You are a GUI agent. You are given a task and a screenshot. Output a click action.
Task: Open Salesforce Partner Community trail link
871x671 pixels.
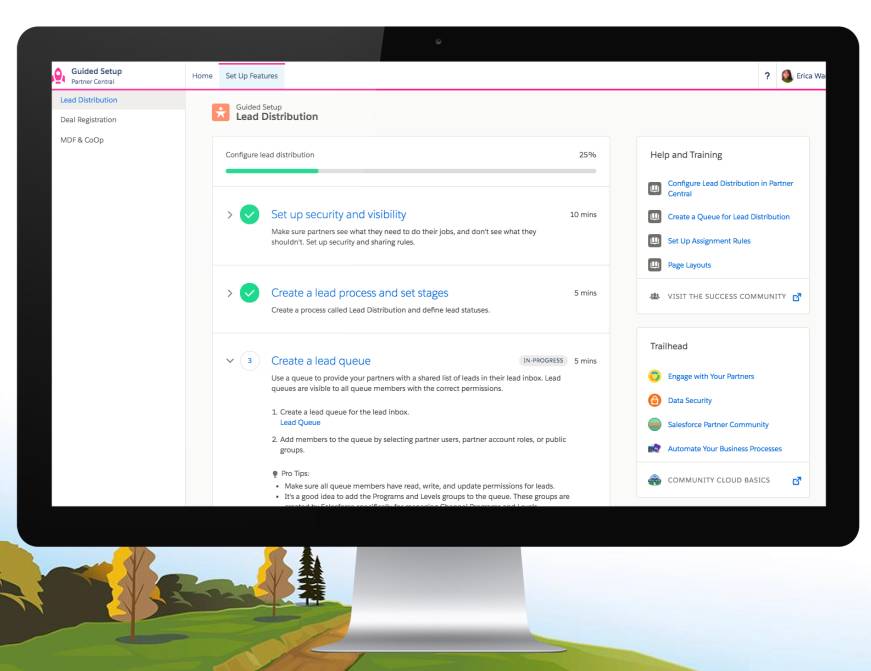(718, 424)
